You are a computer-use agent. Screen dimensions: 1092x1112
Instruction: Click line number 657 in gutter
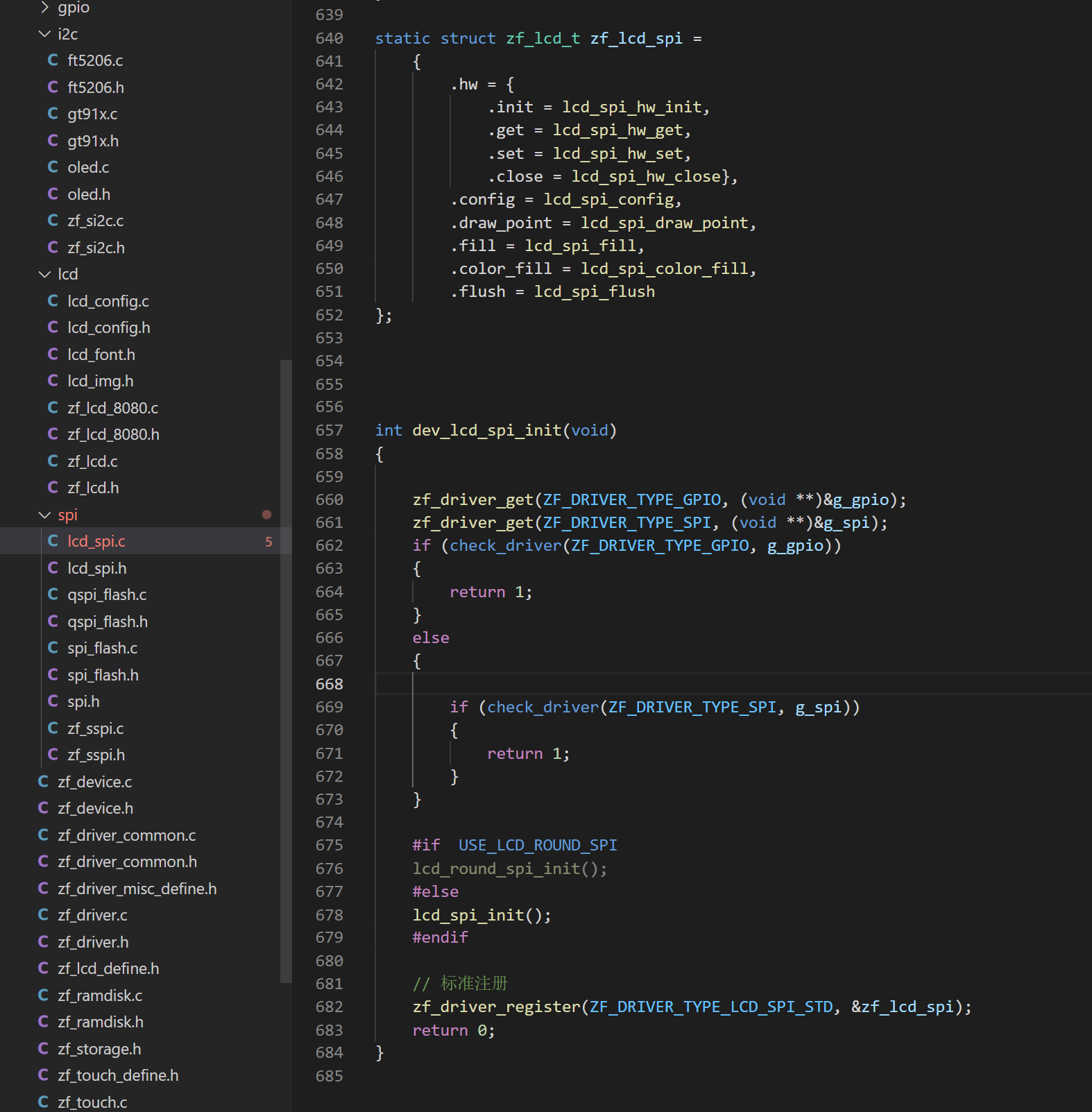pos(330,430)
